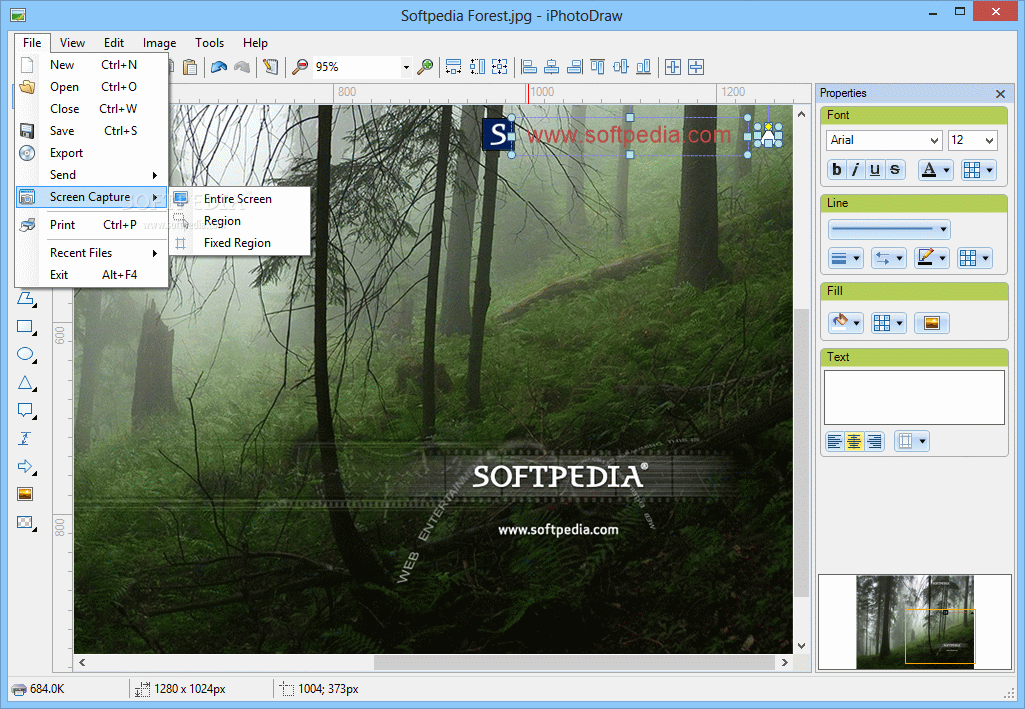1025x709 pixels.
Task: Set text alignment to right
Action: click(873, 442)
